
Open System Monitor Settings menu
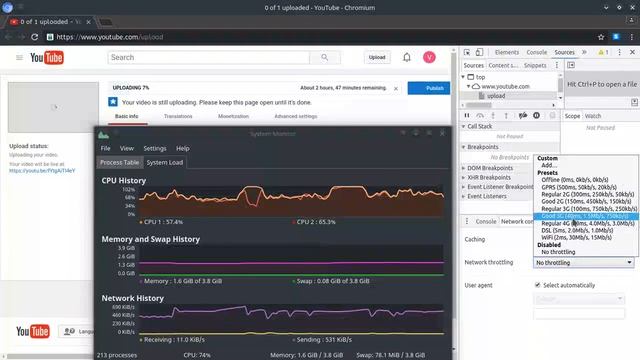(x=155, y=149)
